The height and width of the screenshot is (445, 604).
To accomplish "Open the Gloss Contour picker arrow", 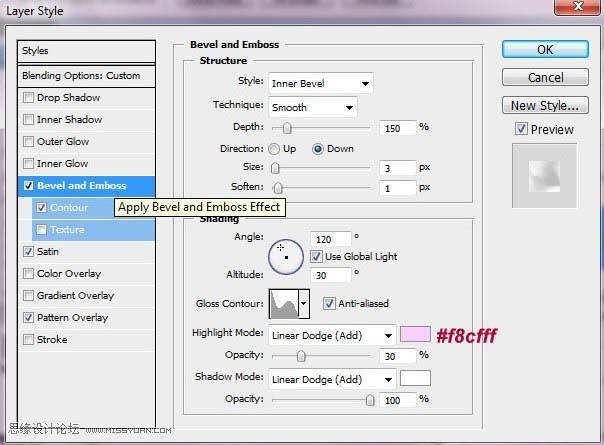I will coord(304,304).
